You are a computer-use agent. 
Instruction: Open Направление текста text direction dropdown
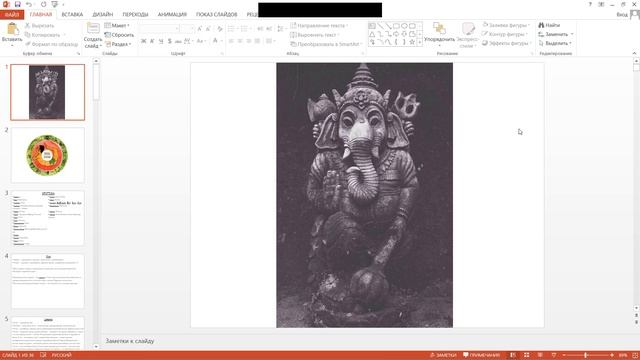coord(319,25)
